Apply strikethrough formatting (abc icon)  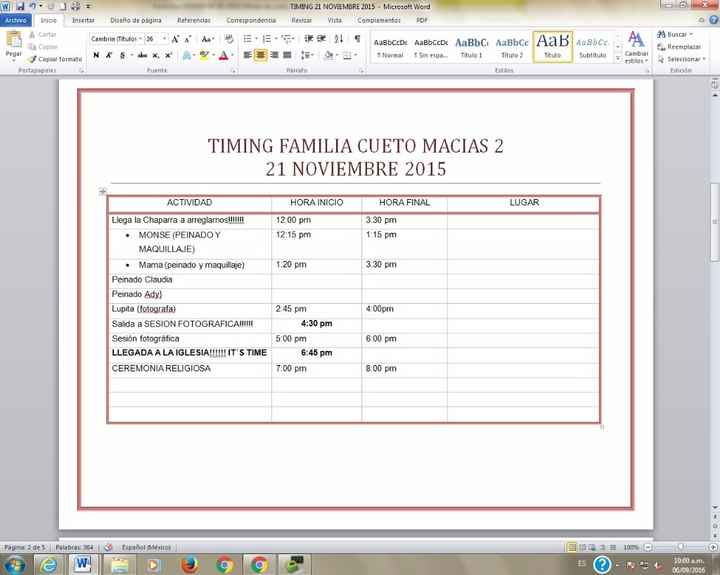tap(142, 55)
